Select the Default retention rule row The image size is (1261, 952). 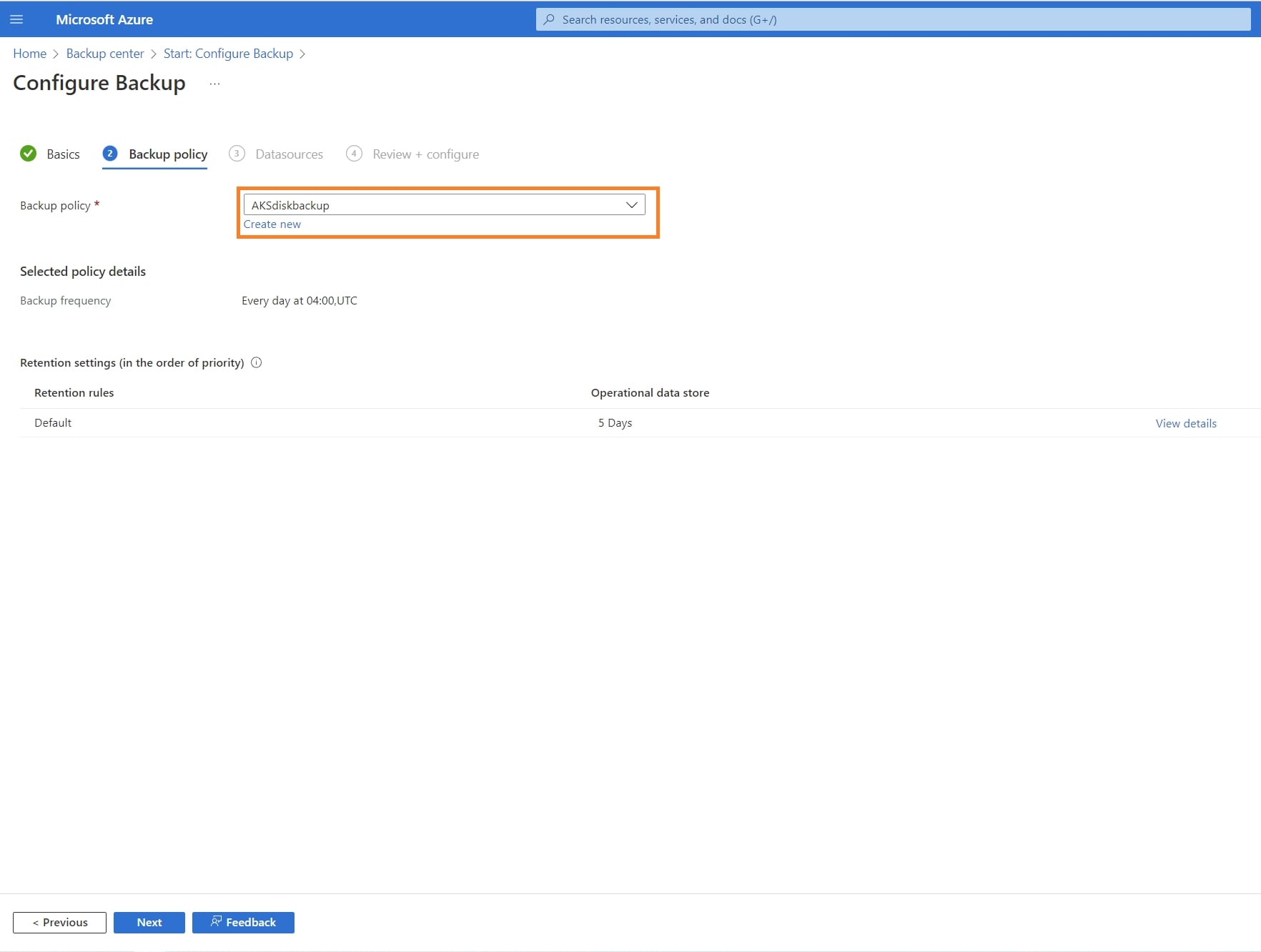pos(53,423)
